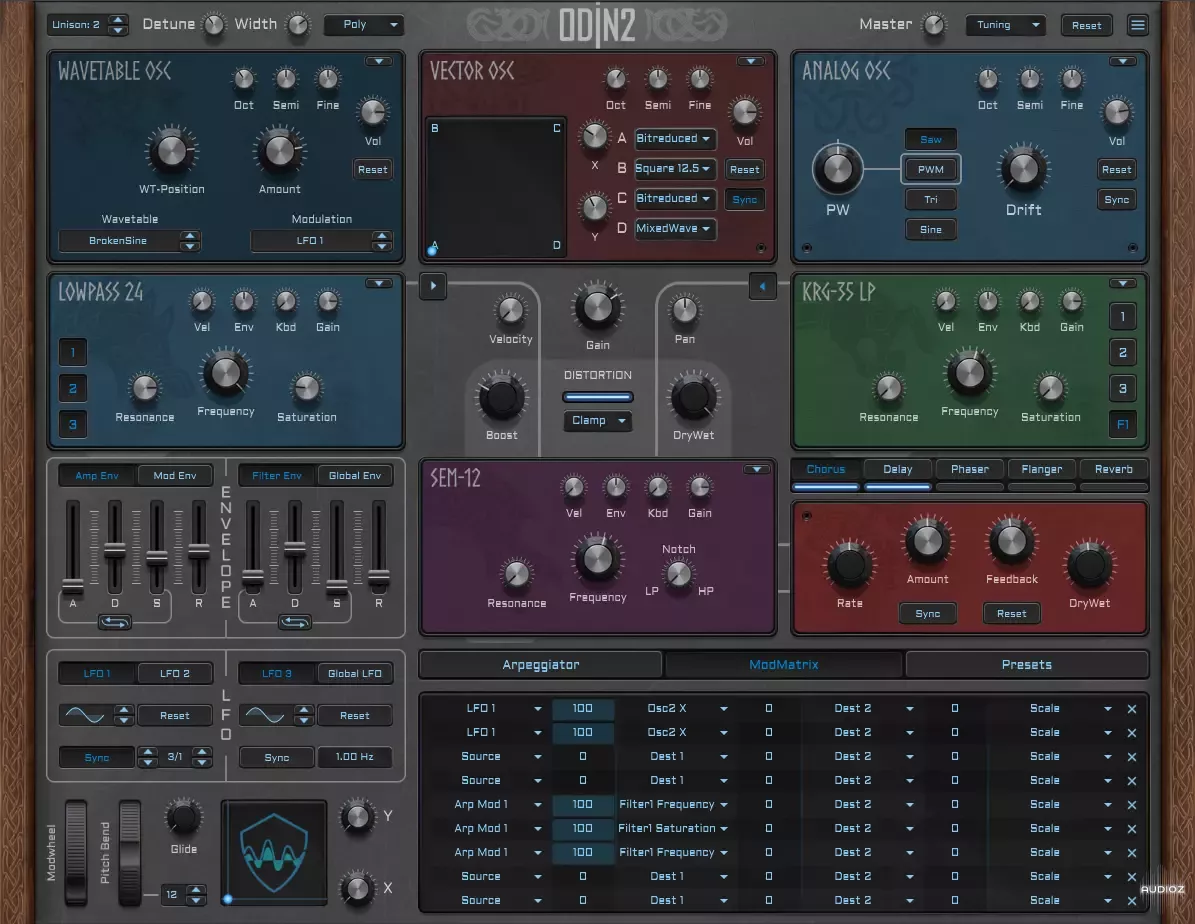Switch to the Presets tab

point(1027,665)
